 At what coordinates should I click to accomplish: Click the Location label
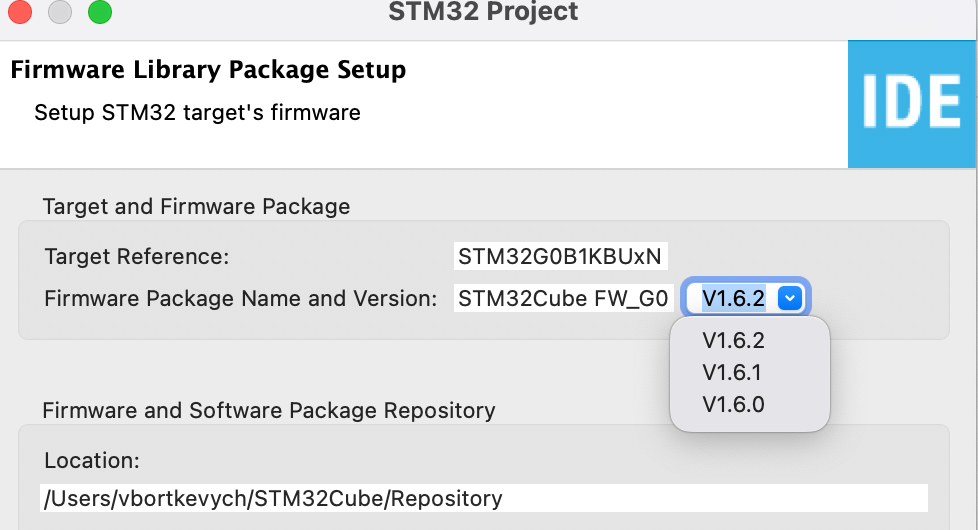[92, 461]
